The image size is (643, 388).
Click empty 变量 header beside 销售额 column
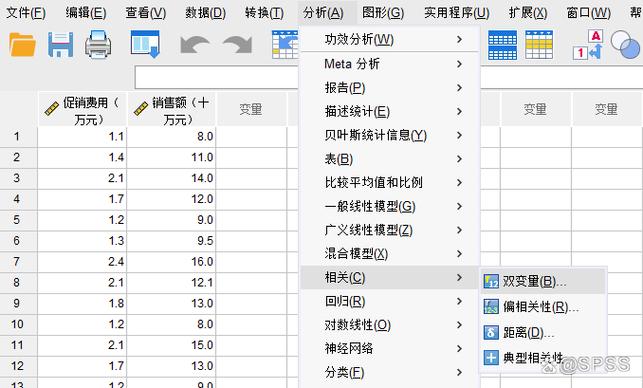[x=251, y=109]
